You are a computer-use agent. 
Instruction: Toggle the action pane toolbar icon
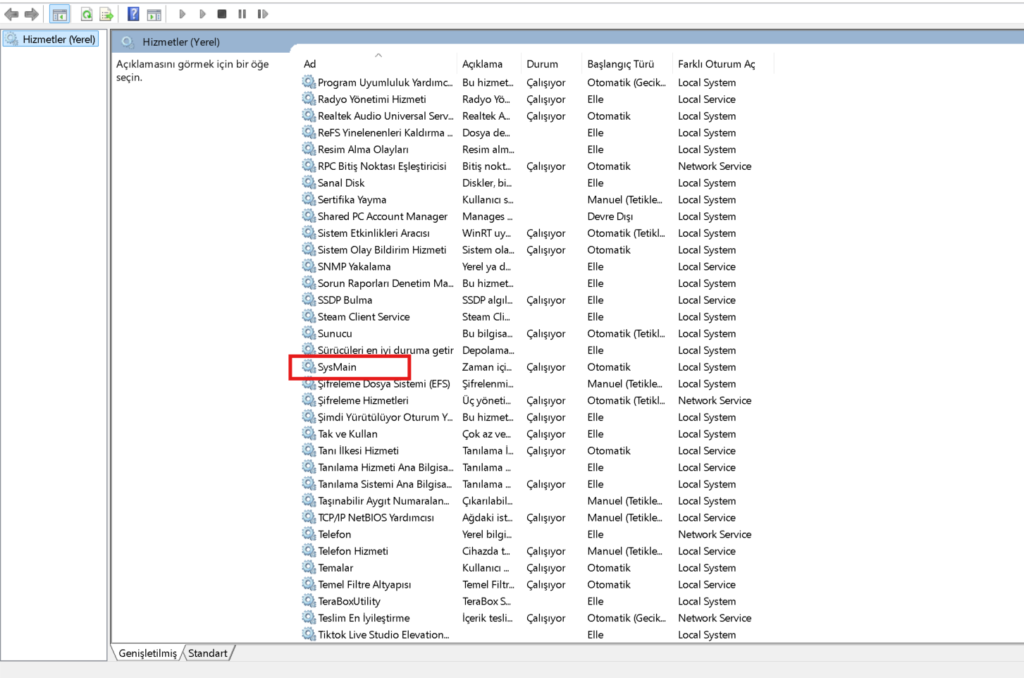tap(154, 14)
